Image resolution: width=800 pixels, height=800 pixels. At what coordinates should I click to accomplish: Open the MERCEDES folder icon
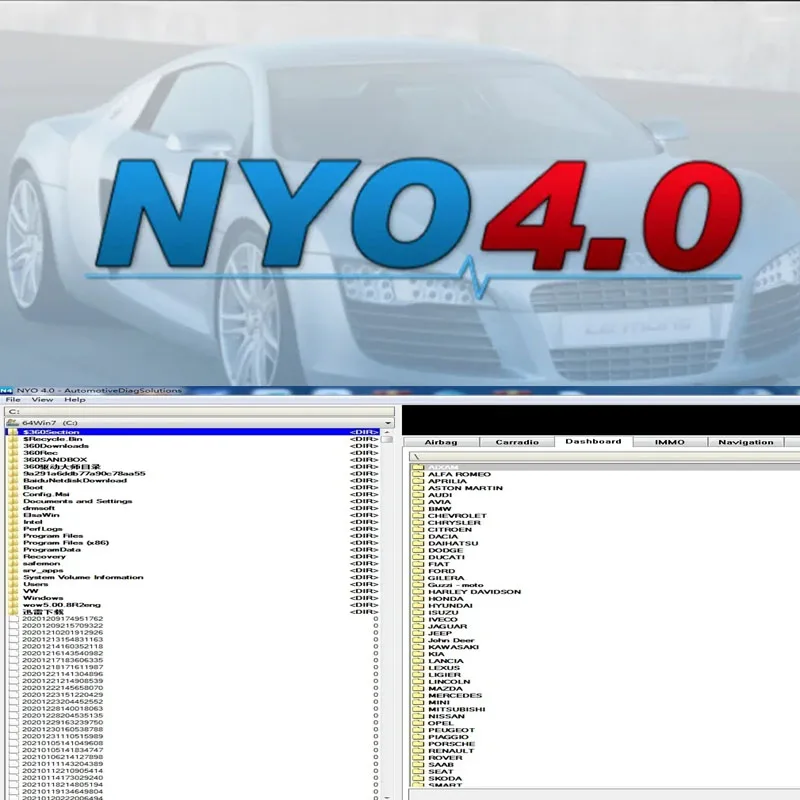click(x=418, y=695)
